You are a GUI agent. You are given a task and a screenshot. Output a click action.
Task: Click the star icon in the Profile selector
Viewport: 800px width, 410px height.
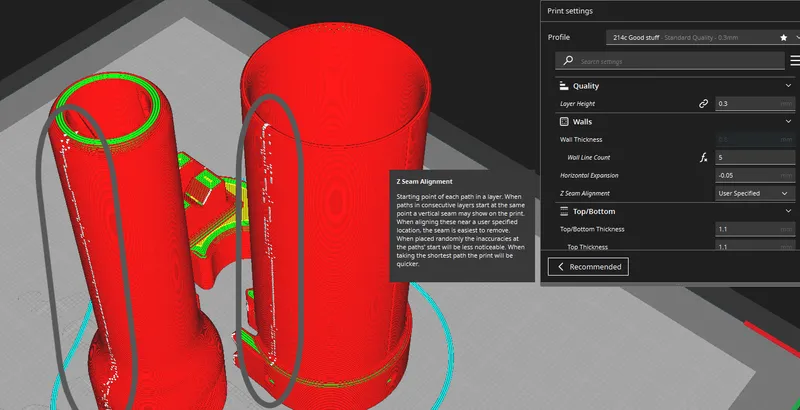pyautogui.click(x=784, y=38)
